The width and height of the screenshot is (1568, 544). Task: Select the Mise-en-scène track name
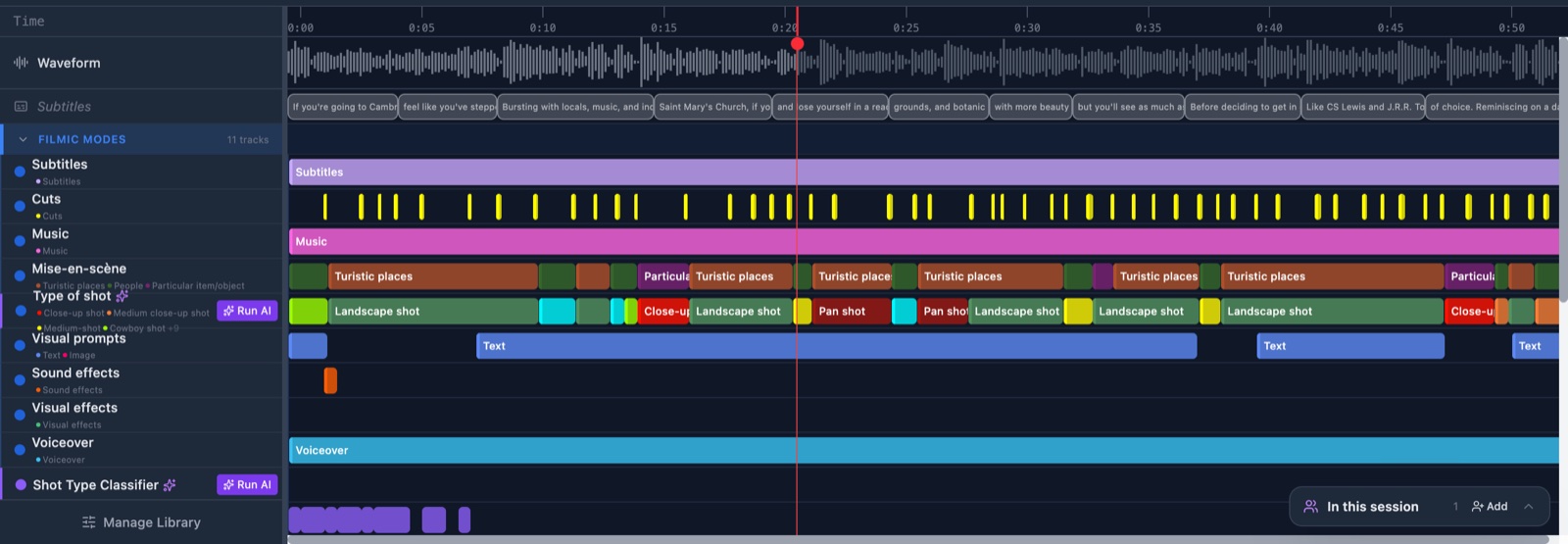[78, 269]
